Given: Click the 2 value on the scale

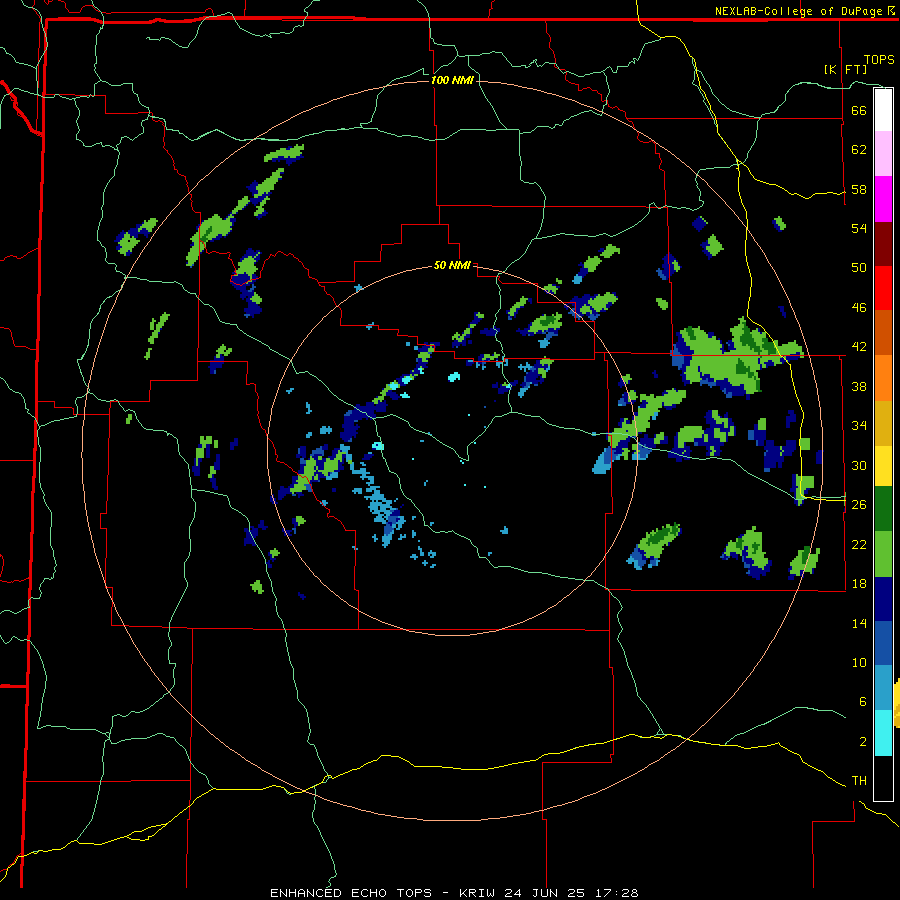Looking at the screenshot, I should pos(862,742).
